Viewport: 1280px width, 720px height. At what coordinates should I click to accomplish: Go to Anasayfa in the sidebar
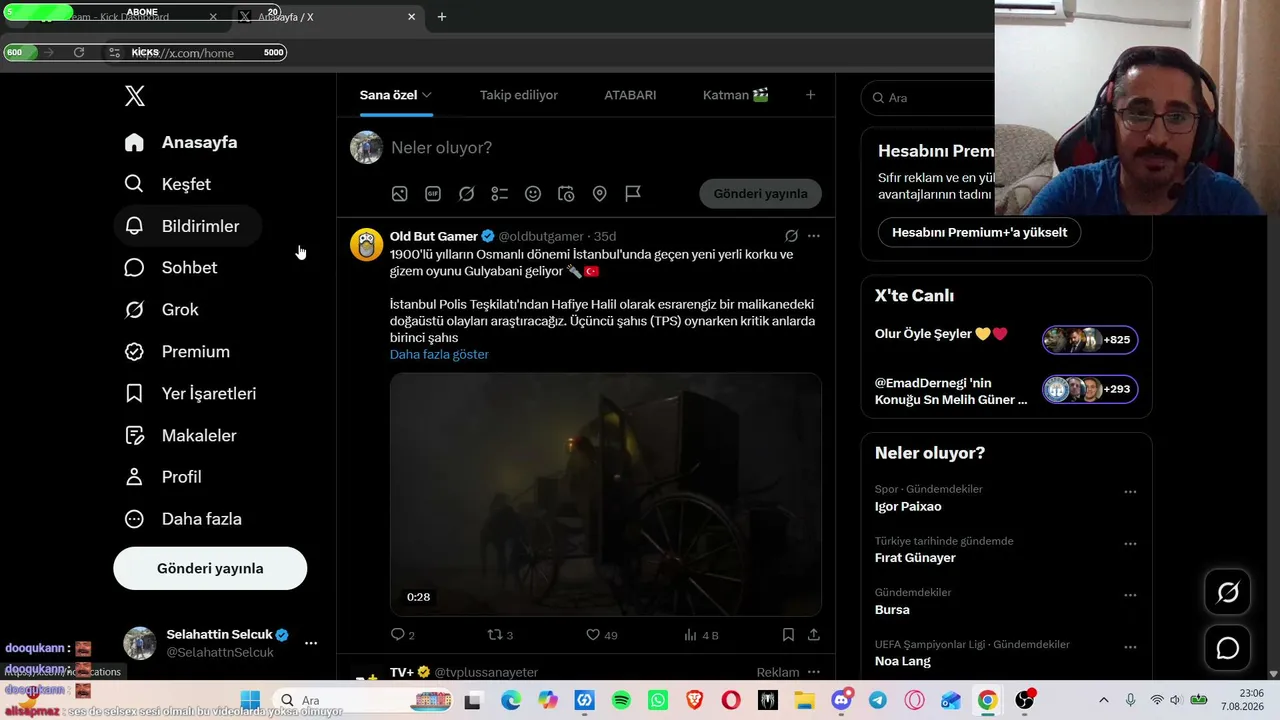tap(181, 142)
